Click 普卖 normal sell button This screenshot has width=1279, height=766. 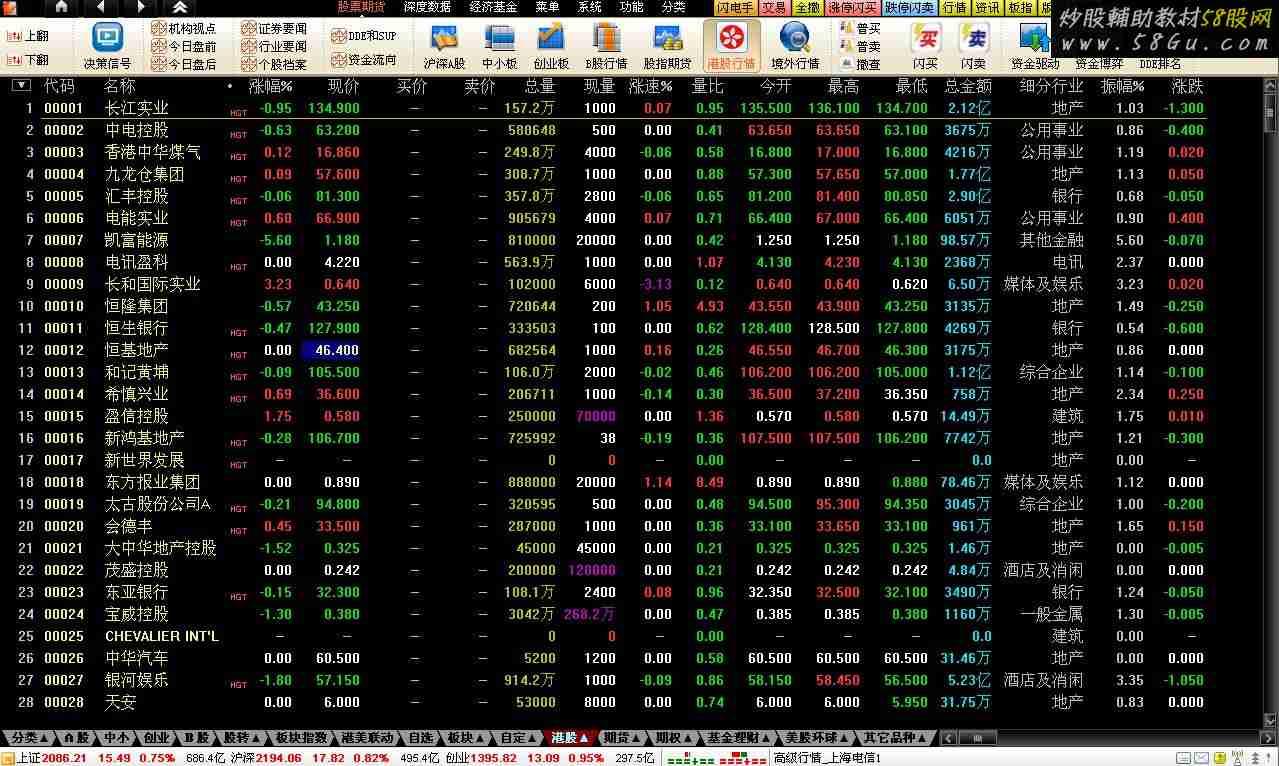(861, 46)
